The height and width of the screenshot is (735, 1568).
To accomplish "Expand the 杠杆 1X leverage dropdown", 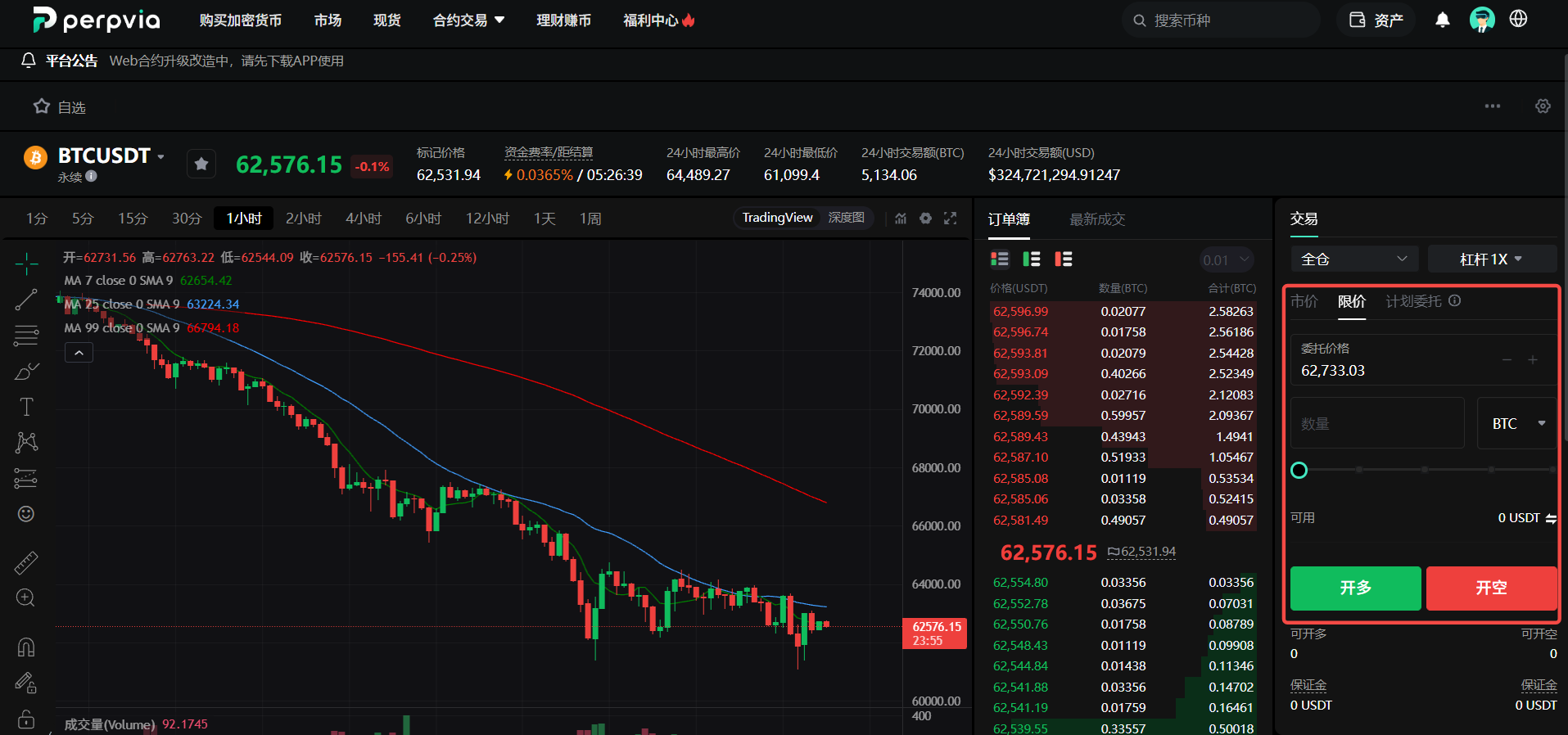I will 1491,259.
